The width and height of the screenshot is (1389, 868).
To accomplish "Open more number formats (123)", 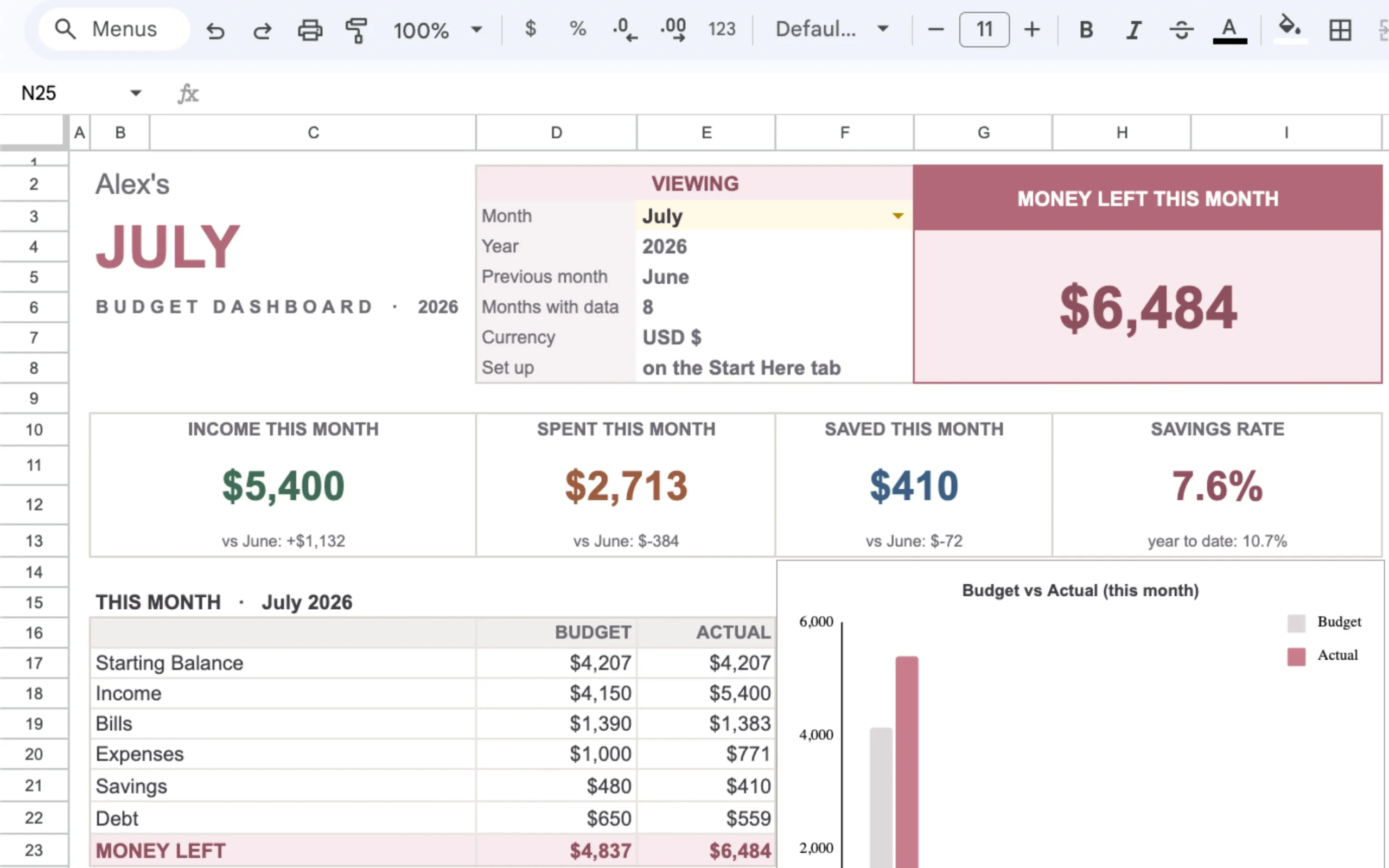I will 722,29.
